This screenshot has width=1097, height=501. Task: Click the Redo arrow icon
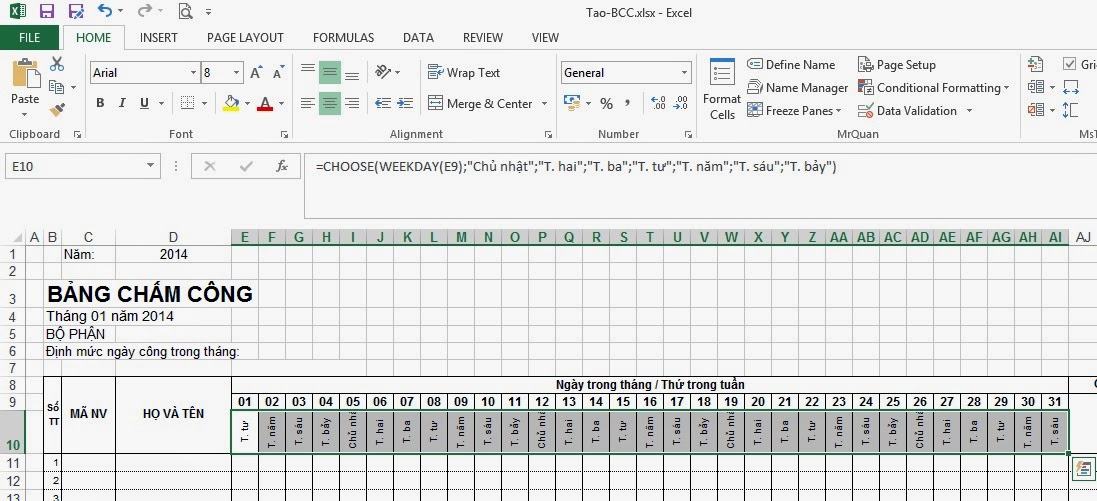tap(145, 11)
